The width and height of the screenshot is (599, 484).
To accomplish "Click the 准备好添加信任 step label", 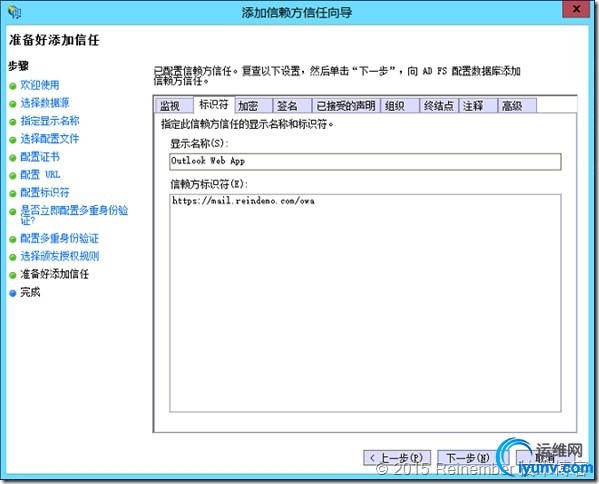I will point(55,274).
